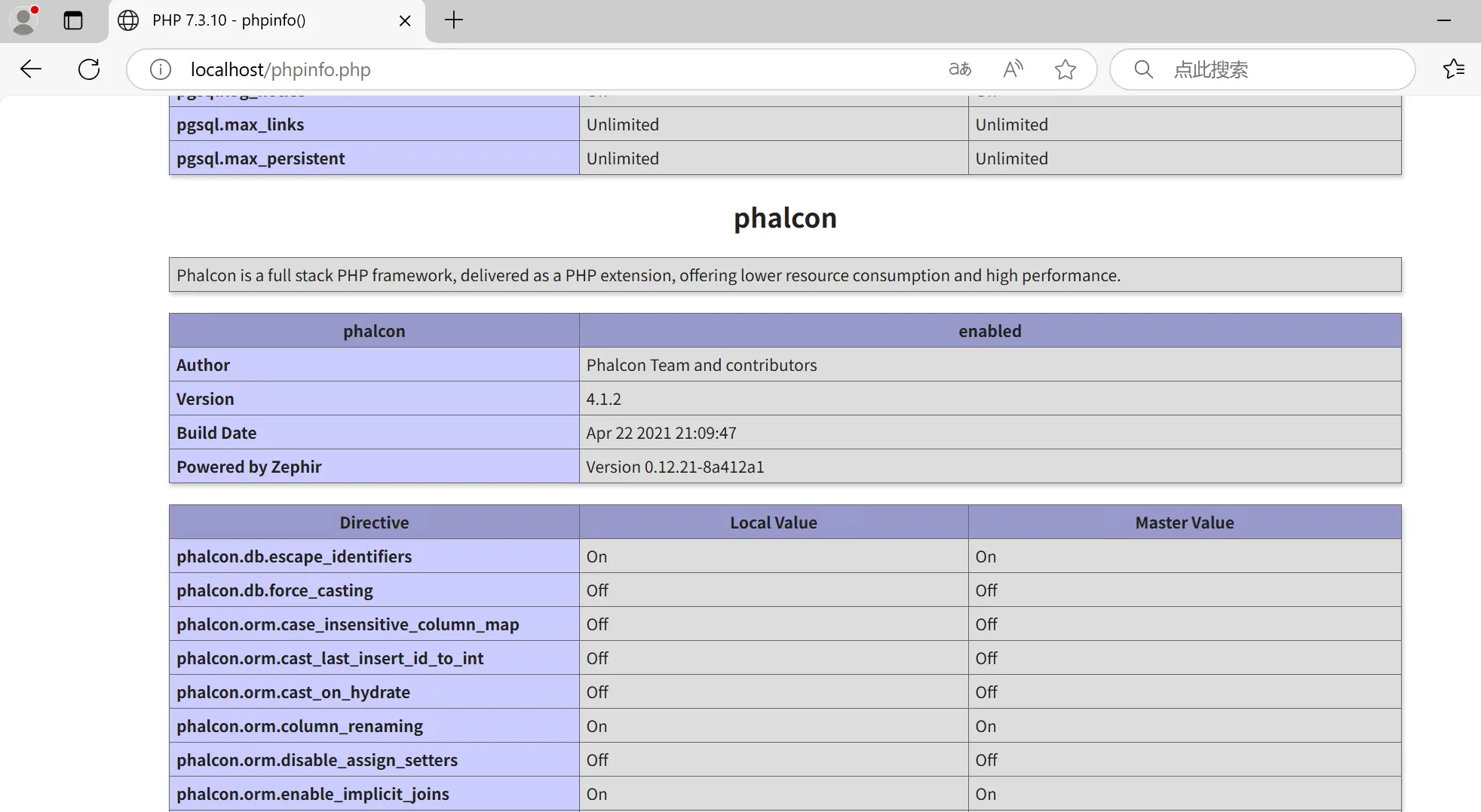The image size is (1481, 812).
Task: Select 'Phalcon Team and contributors' value
Action: click(701, 365)
